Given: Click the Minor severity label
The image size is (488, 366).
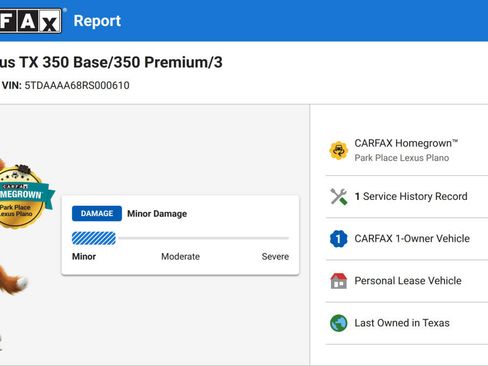Looking at the screenshot, I should pyautogui.click(x=84, y=257).
